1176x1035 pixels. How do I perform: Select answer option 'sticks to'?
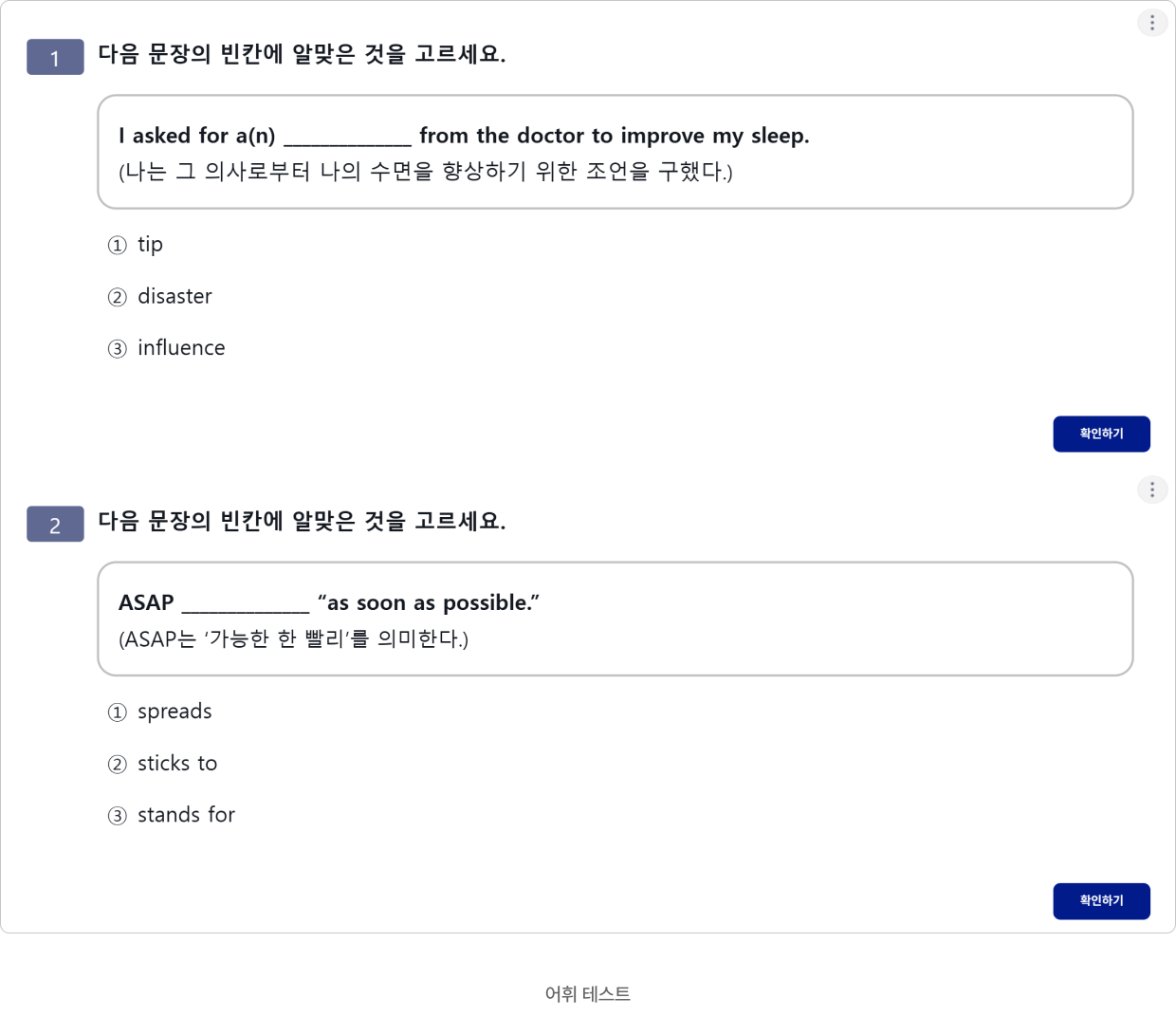tap(177, 764)
